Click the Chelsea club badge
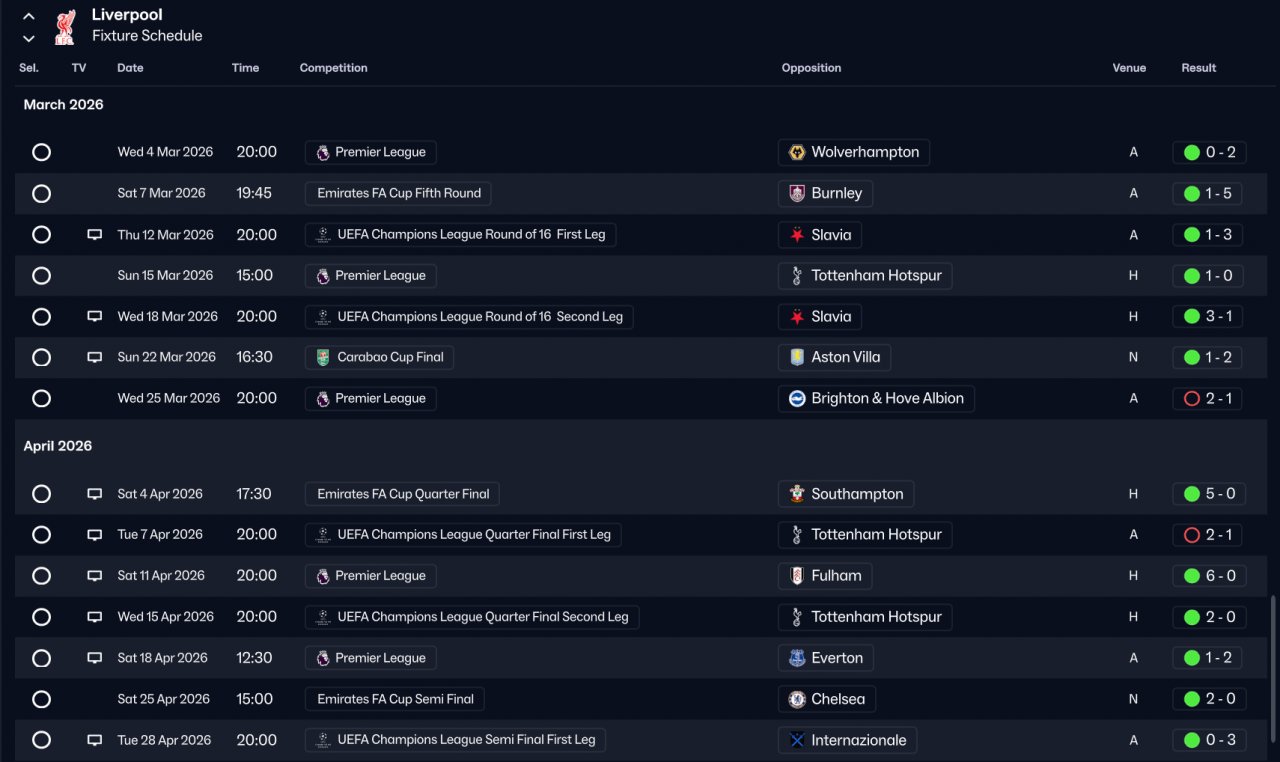This screenshot has height=762, width=1280. pyautogui.click(x=797, y=700)
